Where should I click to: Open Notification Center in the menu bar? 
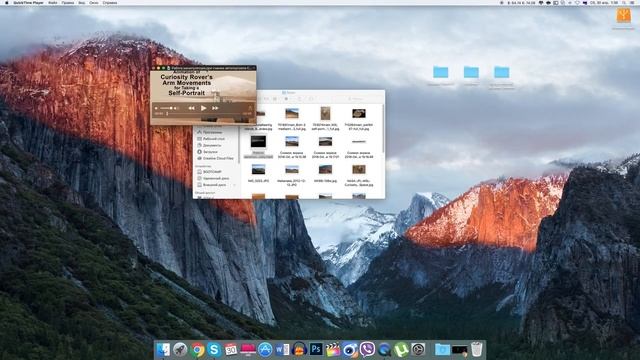[633, 2]
